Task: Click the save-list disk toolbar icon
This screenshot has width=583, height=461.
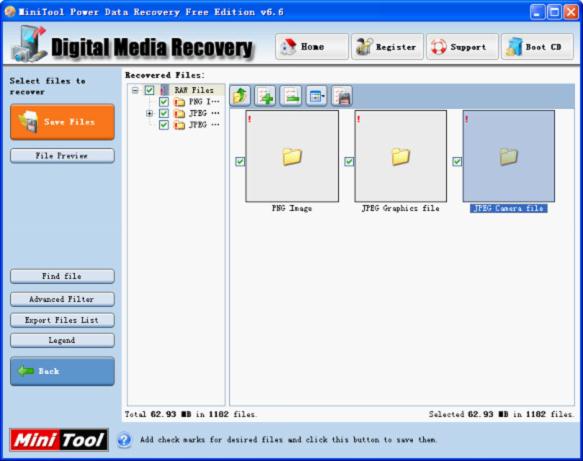Action: click(x=342, y=96)
